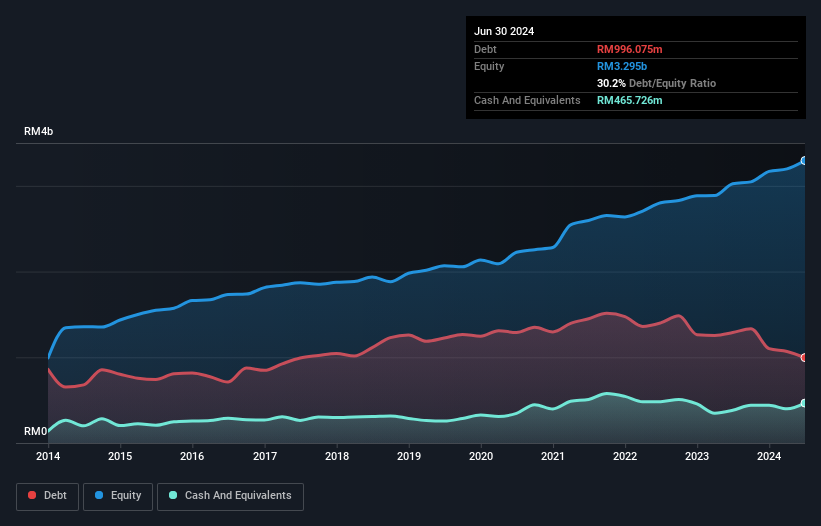
Task: Toggle the Debt series legend button
Action: coord(47,496)
